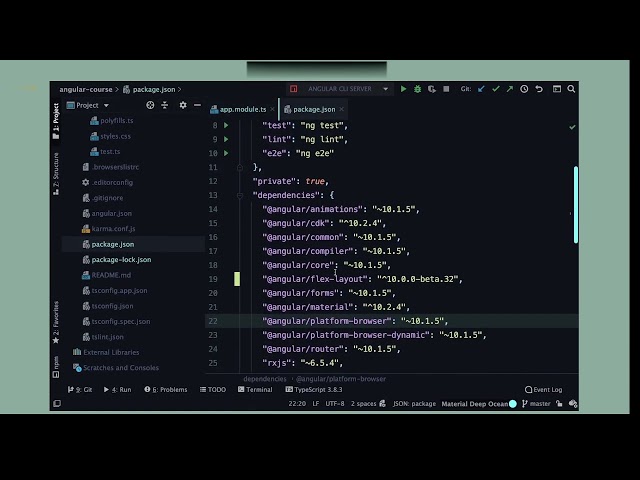Screen dimensions: 640x480
Task: Select styles.css in project tree
Action: 110,136
